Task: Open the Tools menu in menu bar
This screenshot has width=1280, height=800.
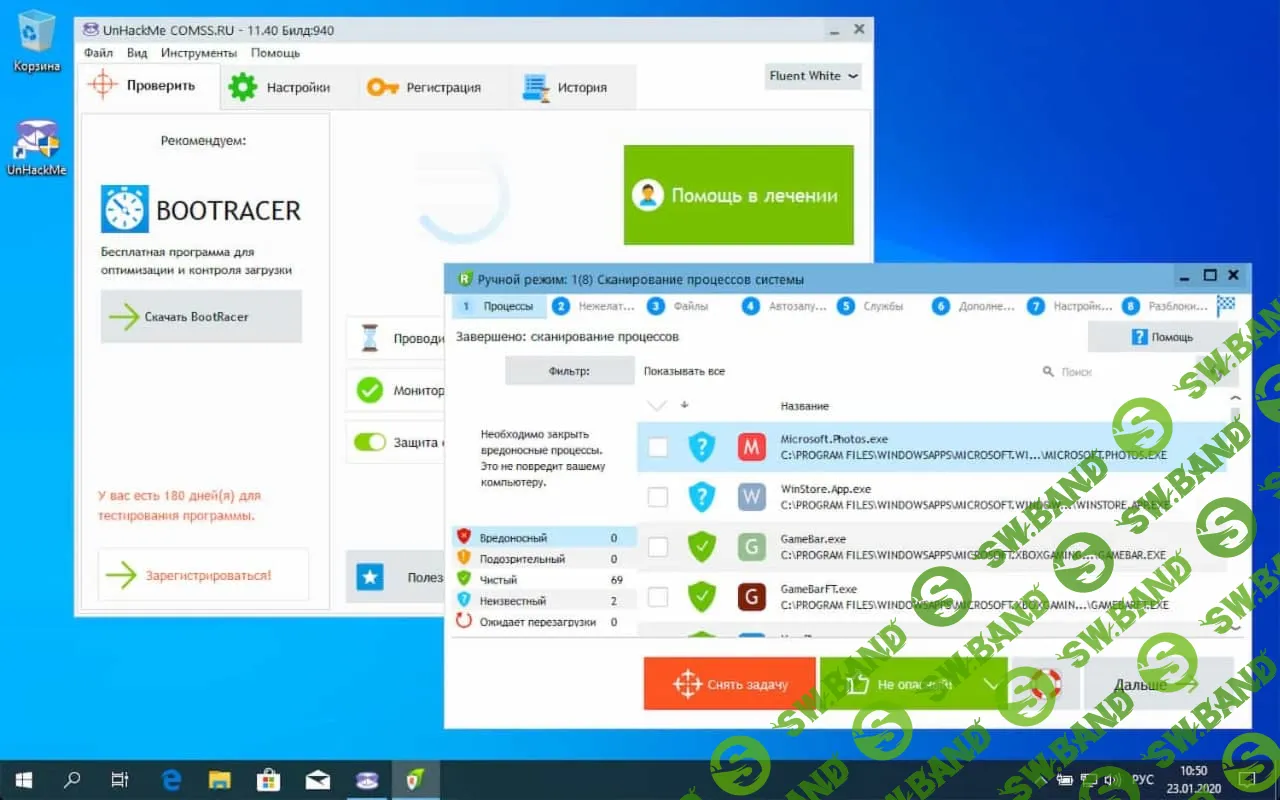Action: coord(198,53)
